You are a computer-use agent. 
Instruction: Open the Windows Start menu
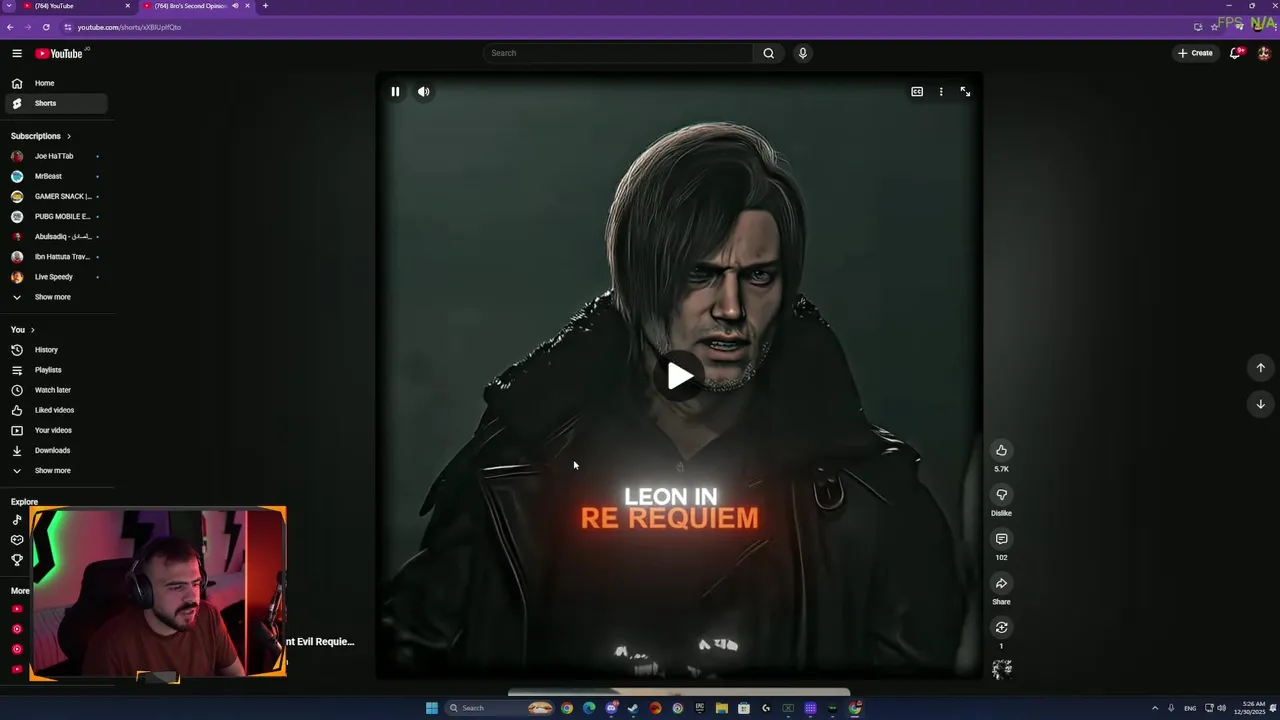(431, 708)
